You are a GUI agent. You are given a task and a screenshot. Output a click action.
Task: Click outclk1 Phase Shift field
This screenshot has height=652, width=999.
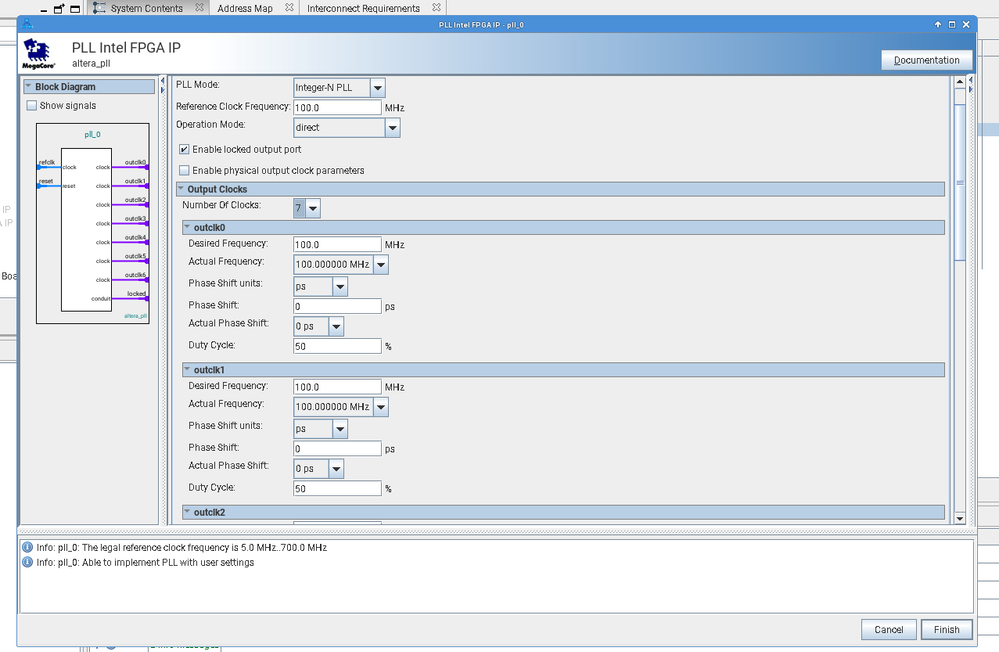point(337,449)
